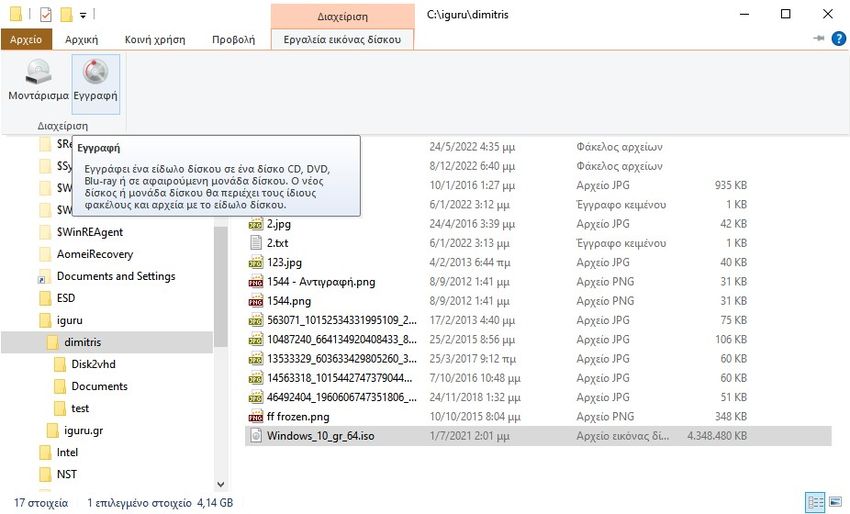The height and width of the screenshot is (514, 850).
Task: Click the 123.jpg file icon
Action: [x=256, y=262]
